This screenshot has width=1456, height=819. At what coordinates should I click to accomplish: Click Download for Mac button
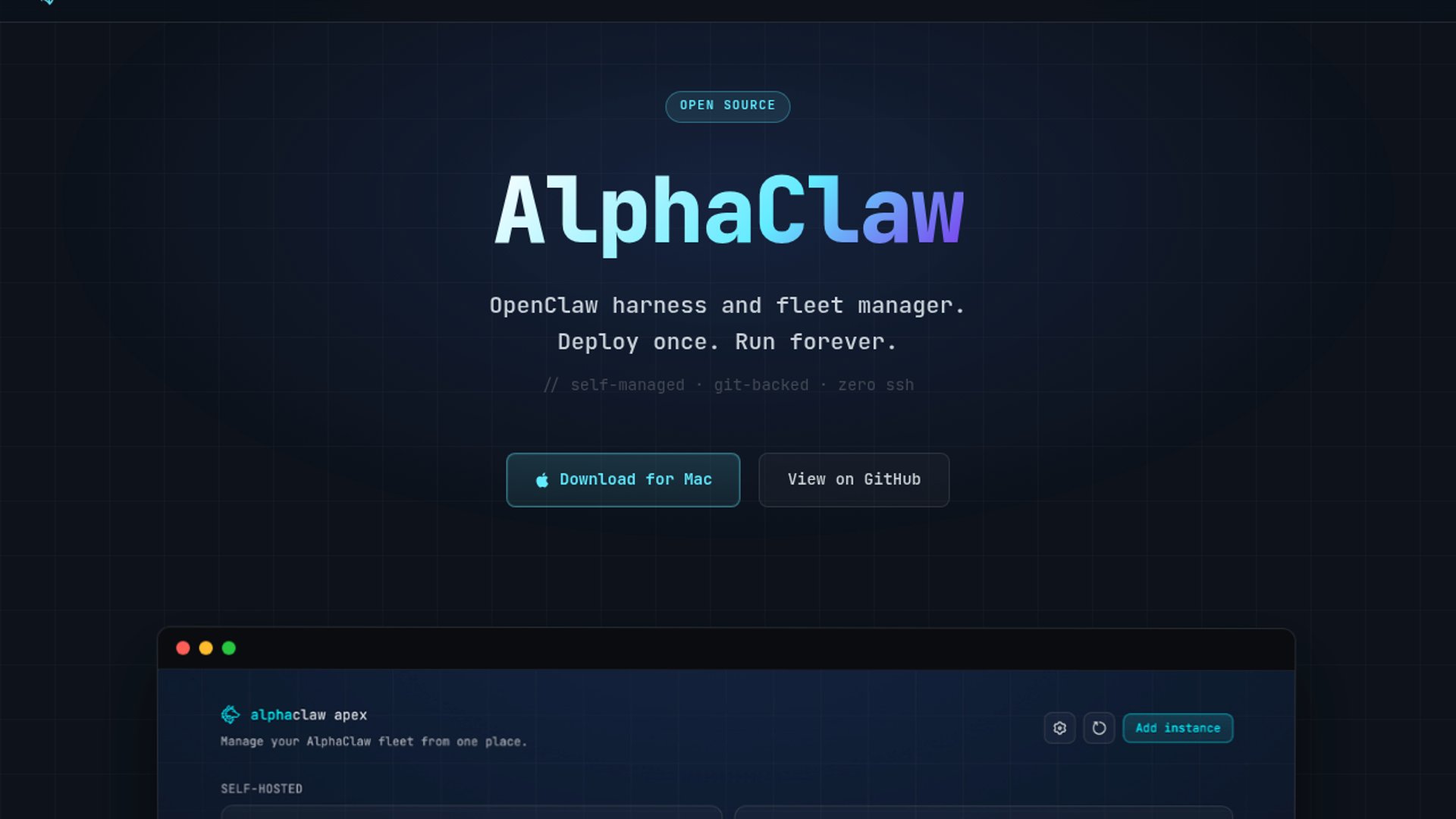(623, 480)
